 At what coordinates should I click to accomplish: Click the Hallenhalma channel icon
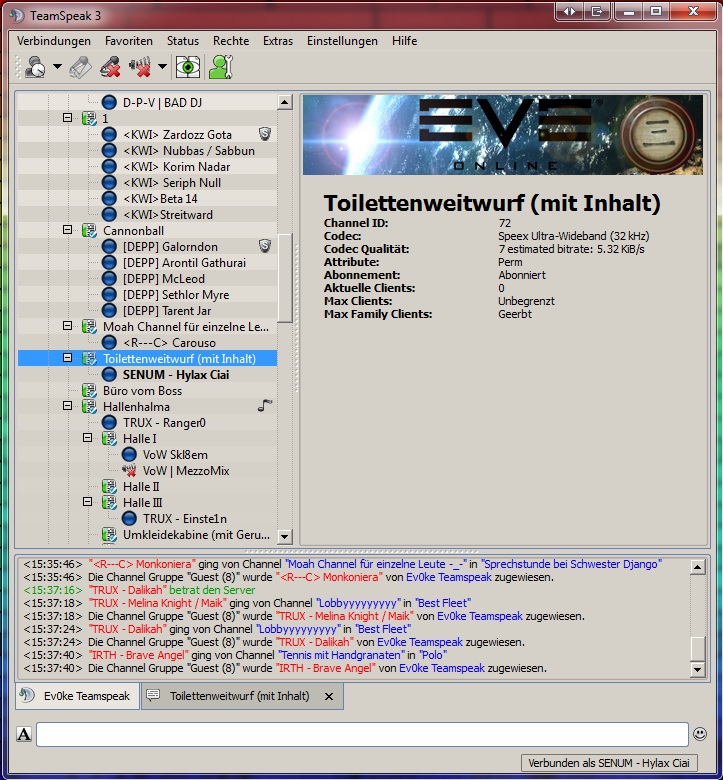90,406
